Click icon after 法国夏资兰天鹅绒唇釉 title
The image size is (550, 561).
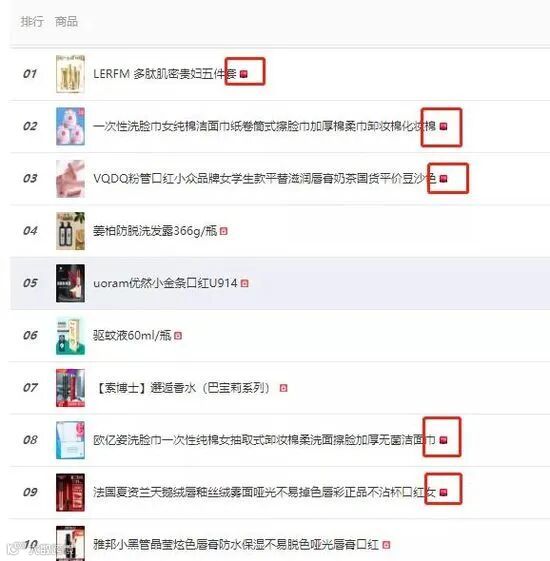(443, 493)
